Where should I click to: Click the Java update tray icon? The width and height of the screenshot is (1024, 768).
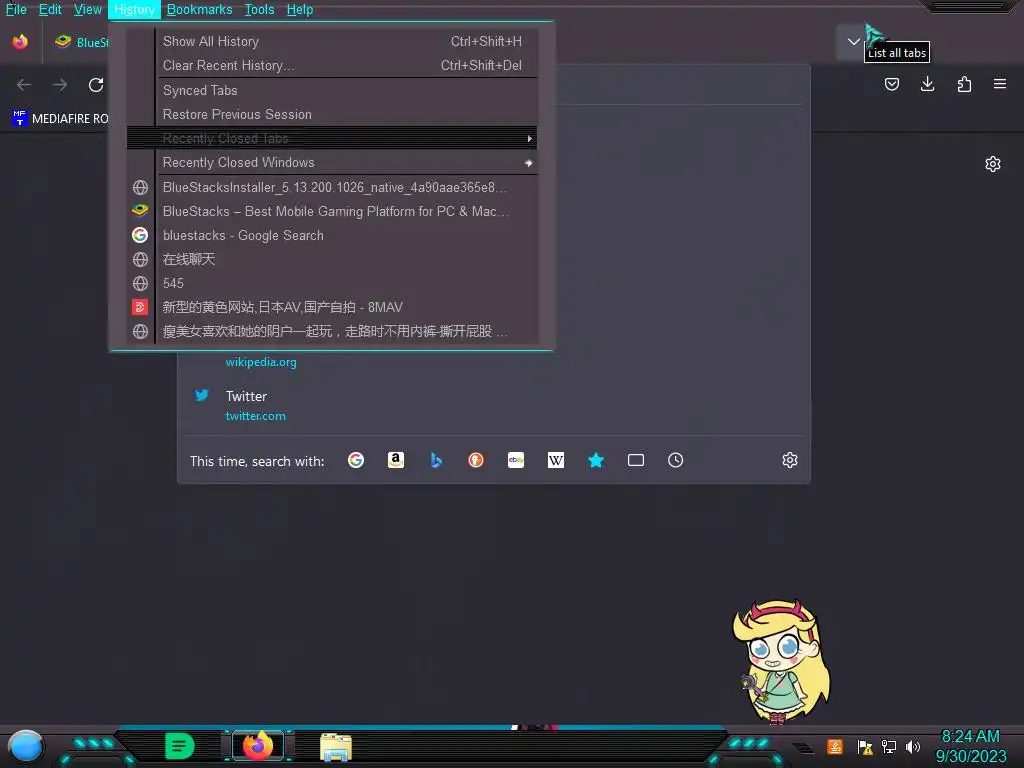[835, 746]
